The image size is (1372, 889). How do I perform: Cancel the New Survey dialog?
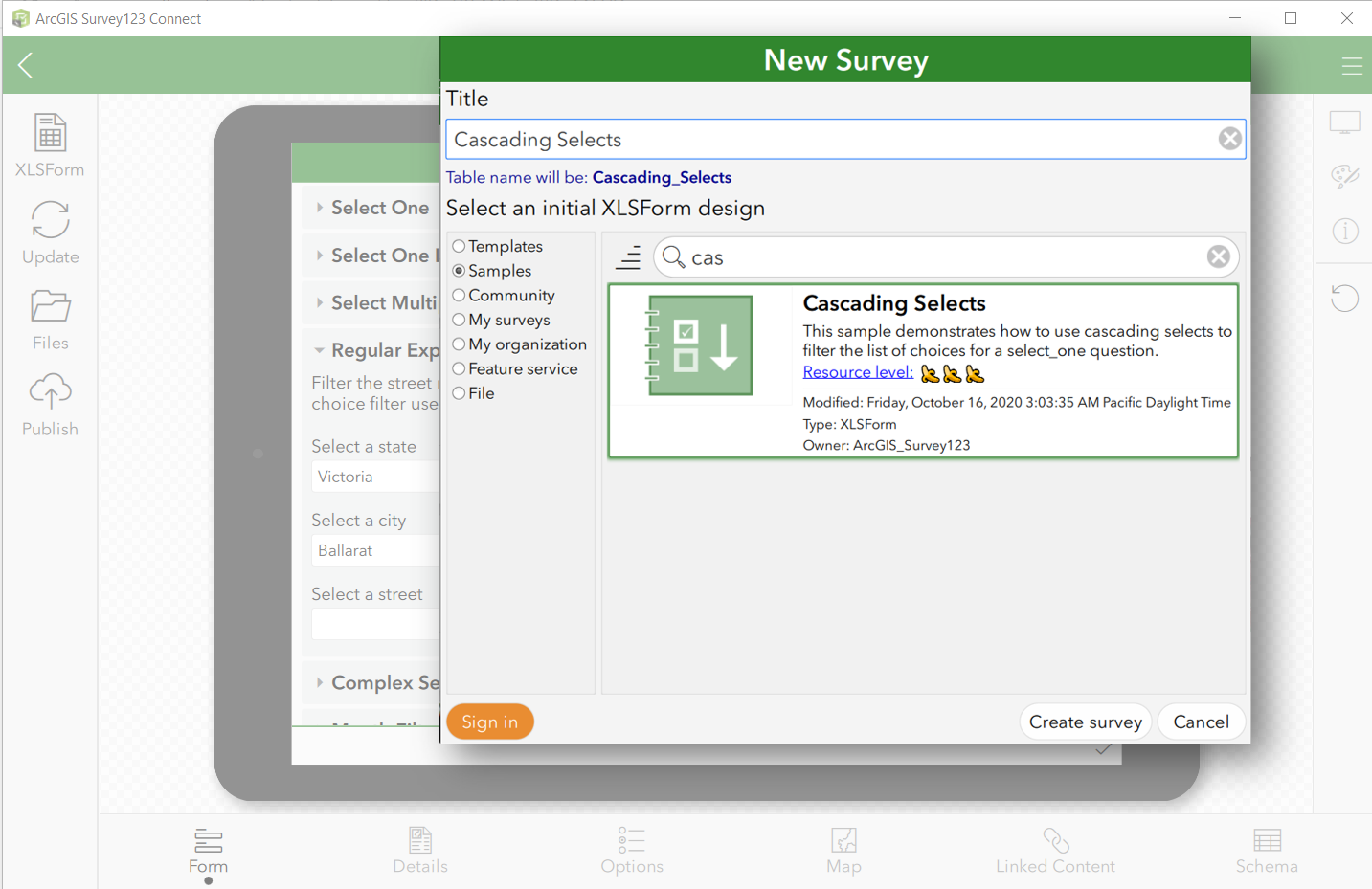click(x=1202, y=722)
